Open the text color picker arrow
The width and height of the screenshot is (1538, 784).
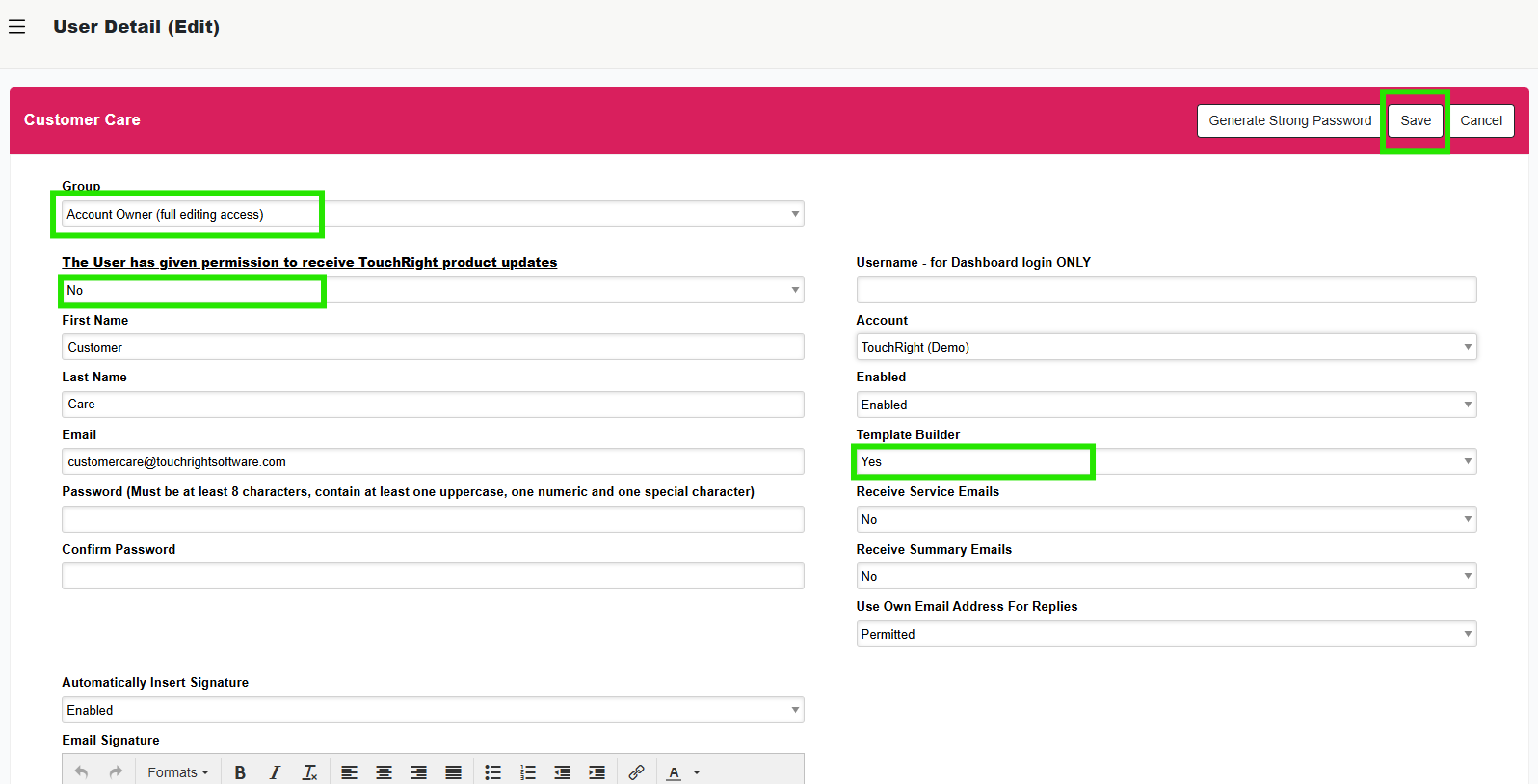pyautogui.click(x=697, y=772)
